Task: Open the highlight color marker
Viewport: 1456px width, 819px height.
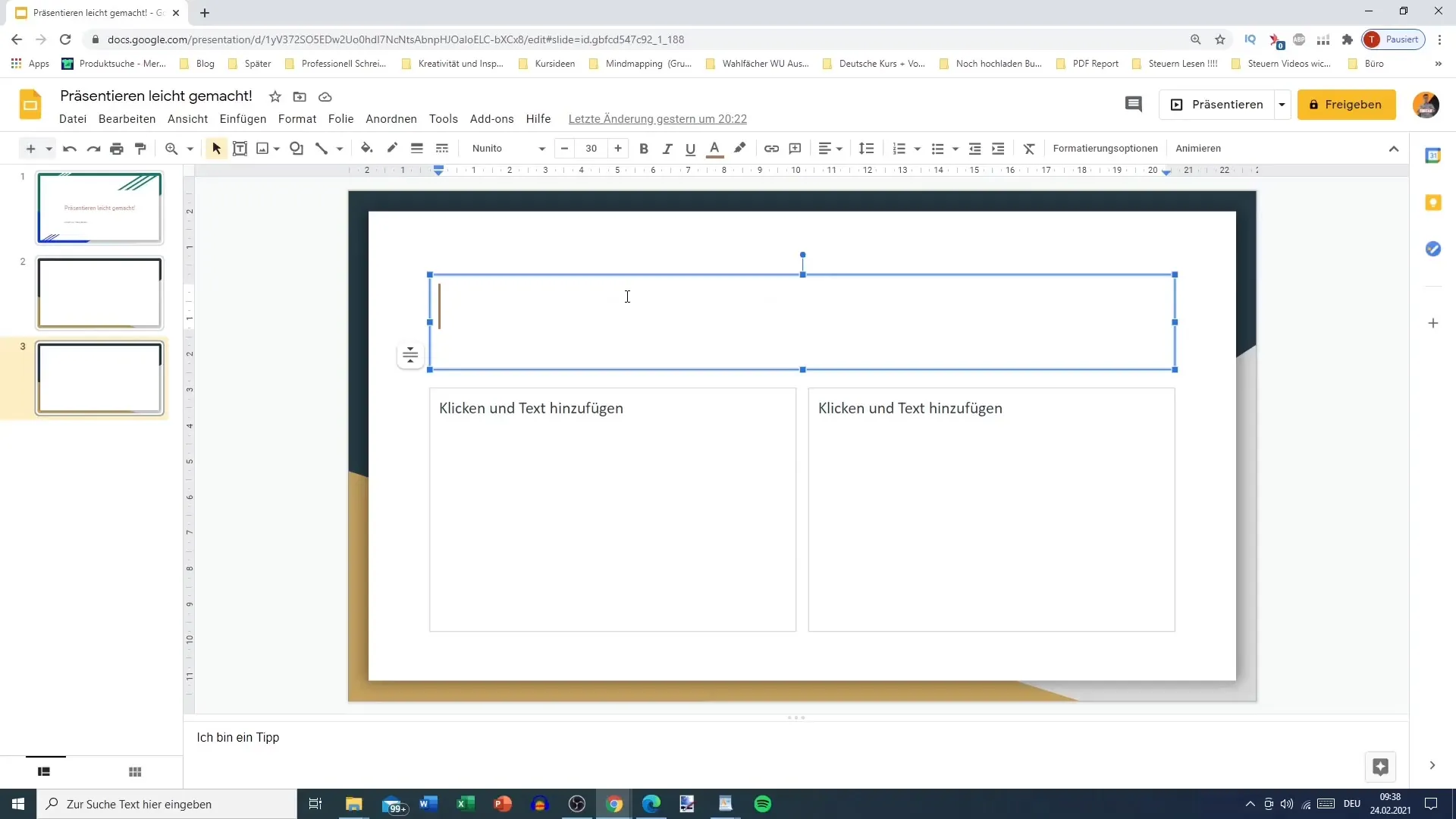Action: (739, 149)
